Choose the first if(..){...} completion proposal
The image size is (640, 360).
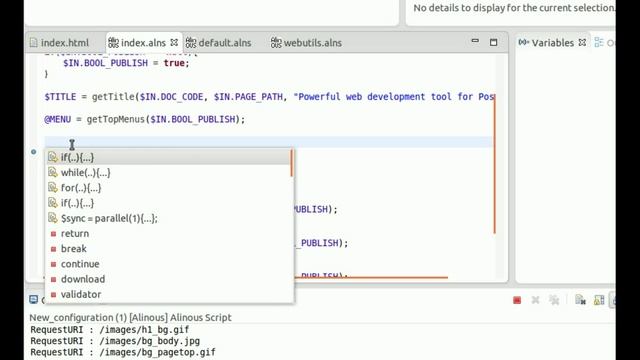click(169, 157)
